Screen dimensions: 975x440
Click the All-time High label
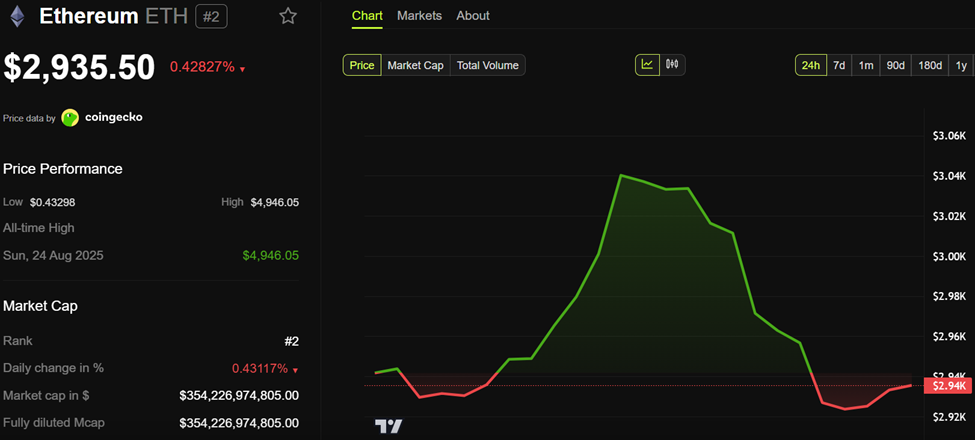click(x=39, y=228)
